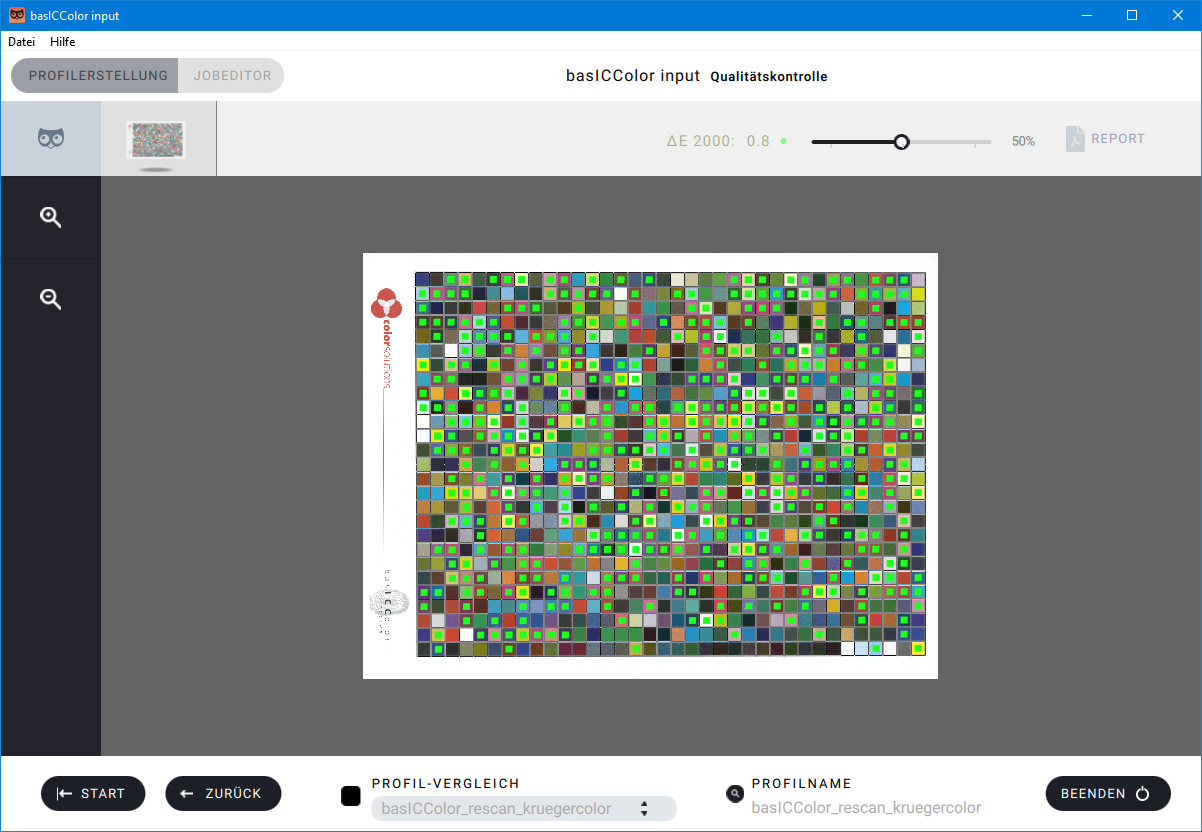Open the Datei menu
Image resolution: width=1202 pixels, height=832 pixels.
pyautogui.click(x=22, y=42)
